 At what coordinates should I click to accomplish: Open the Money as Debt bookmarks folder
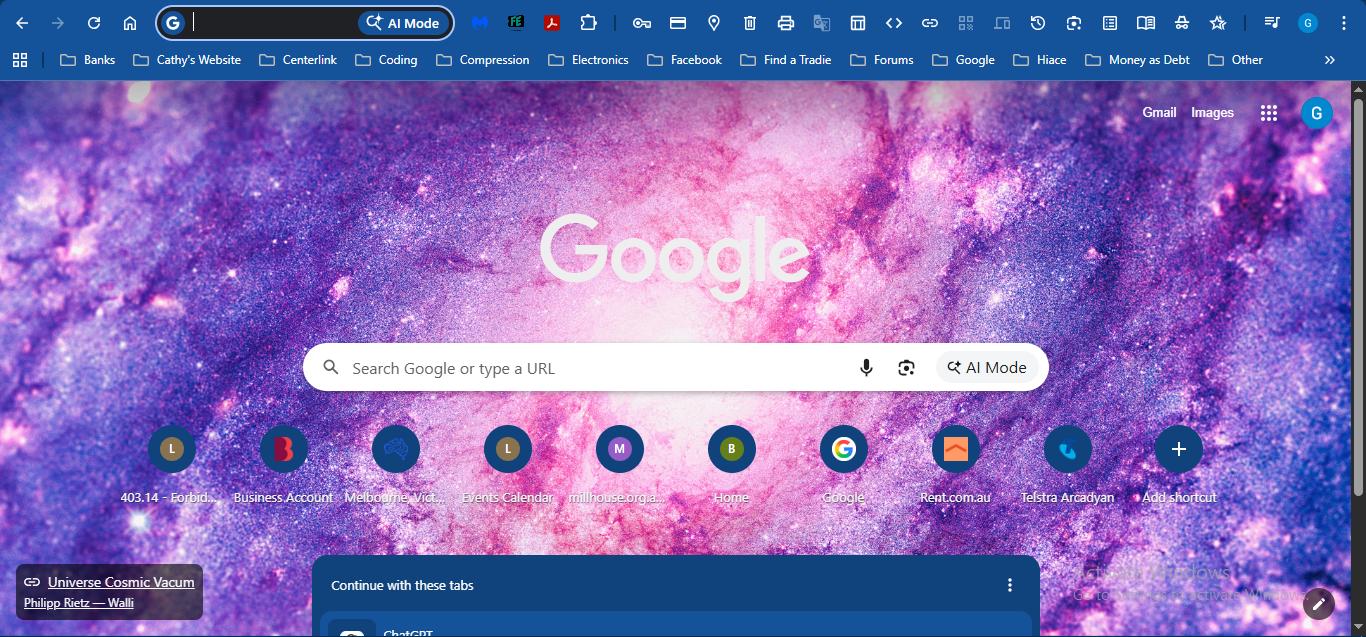tap(1138, 60)
